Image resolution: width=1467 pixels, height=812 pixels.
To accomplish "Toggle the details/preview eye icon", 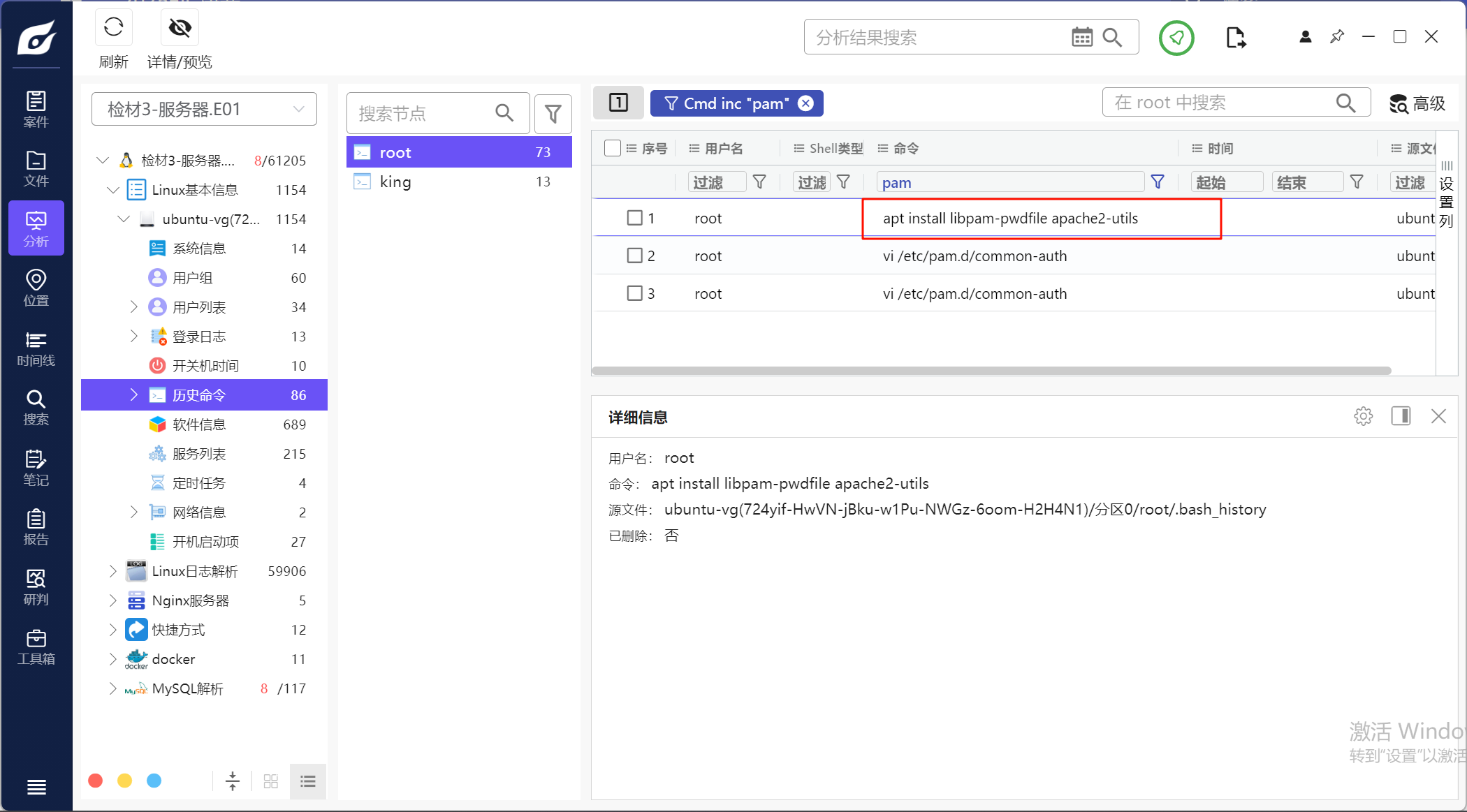I will click(x=180, y=28).
